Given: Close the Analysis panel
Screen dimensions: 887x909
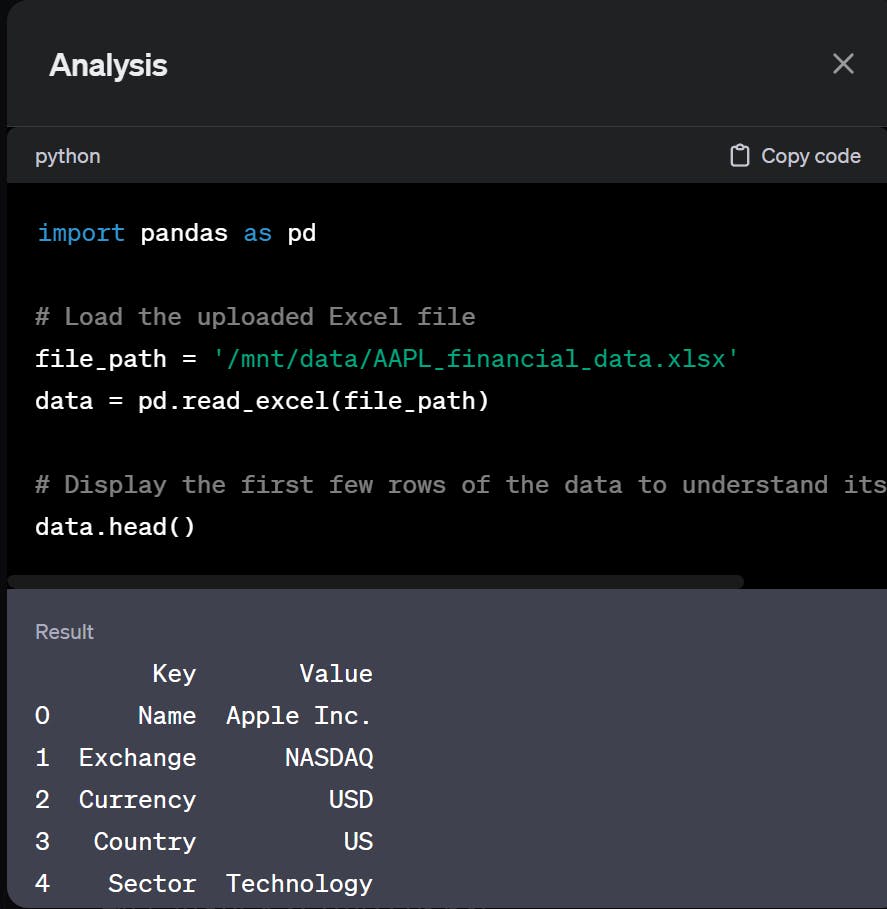Looking at the screenshot, I should coord(843,64).
